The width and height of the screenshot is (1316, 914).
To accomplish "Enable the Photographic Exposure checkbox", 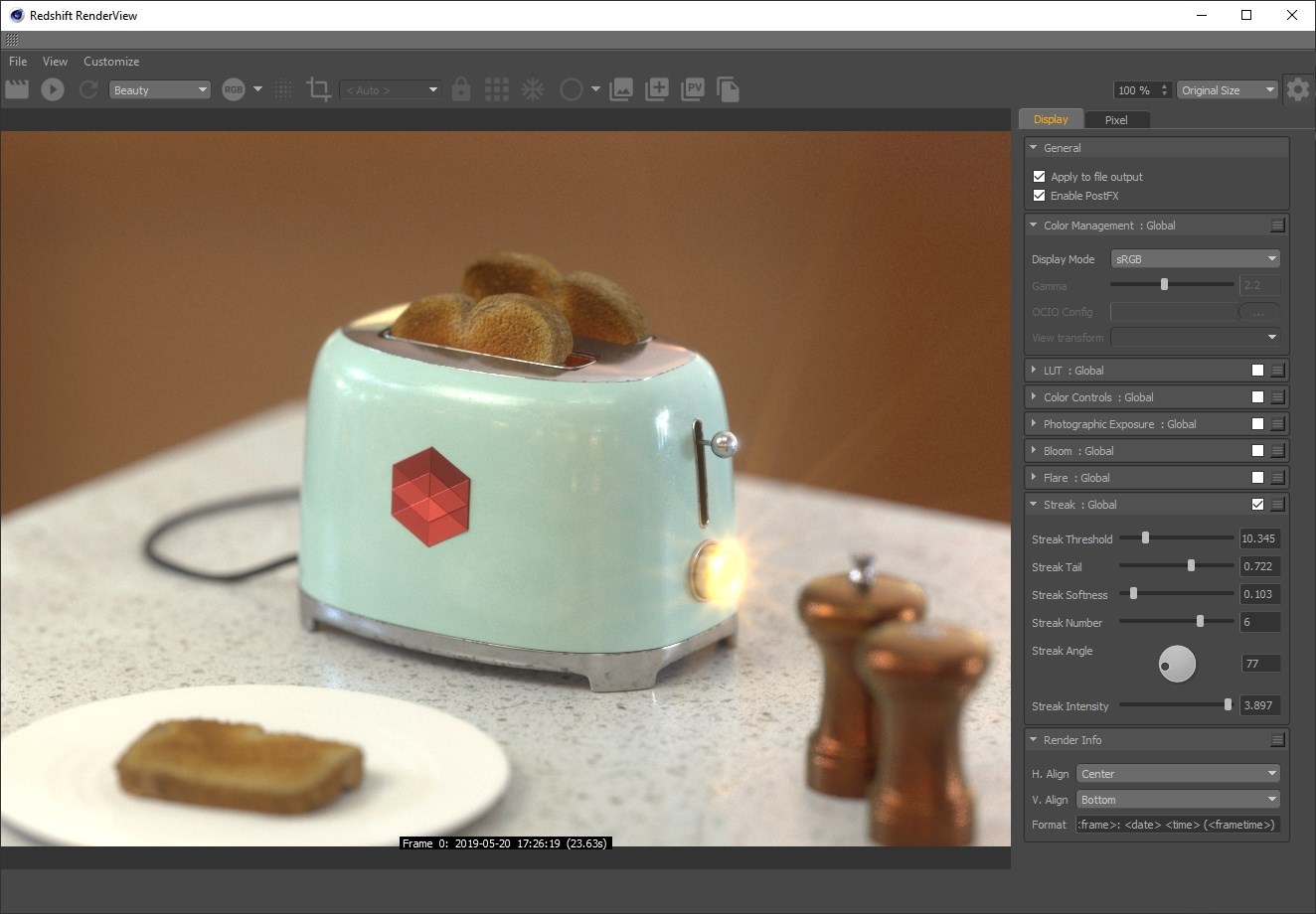I will 1257,423.
